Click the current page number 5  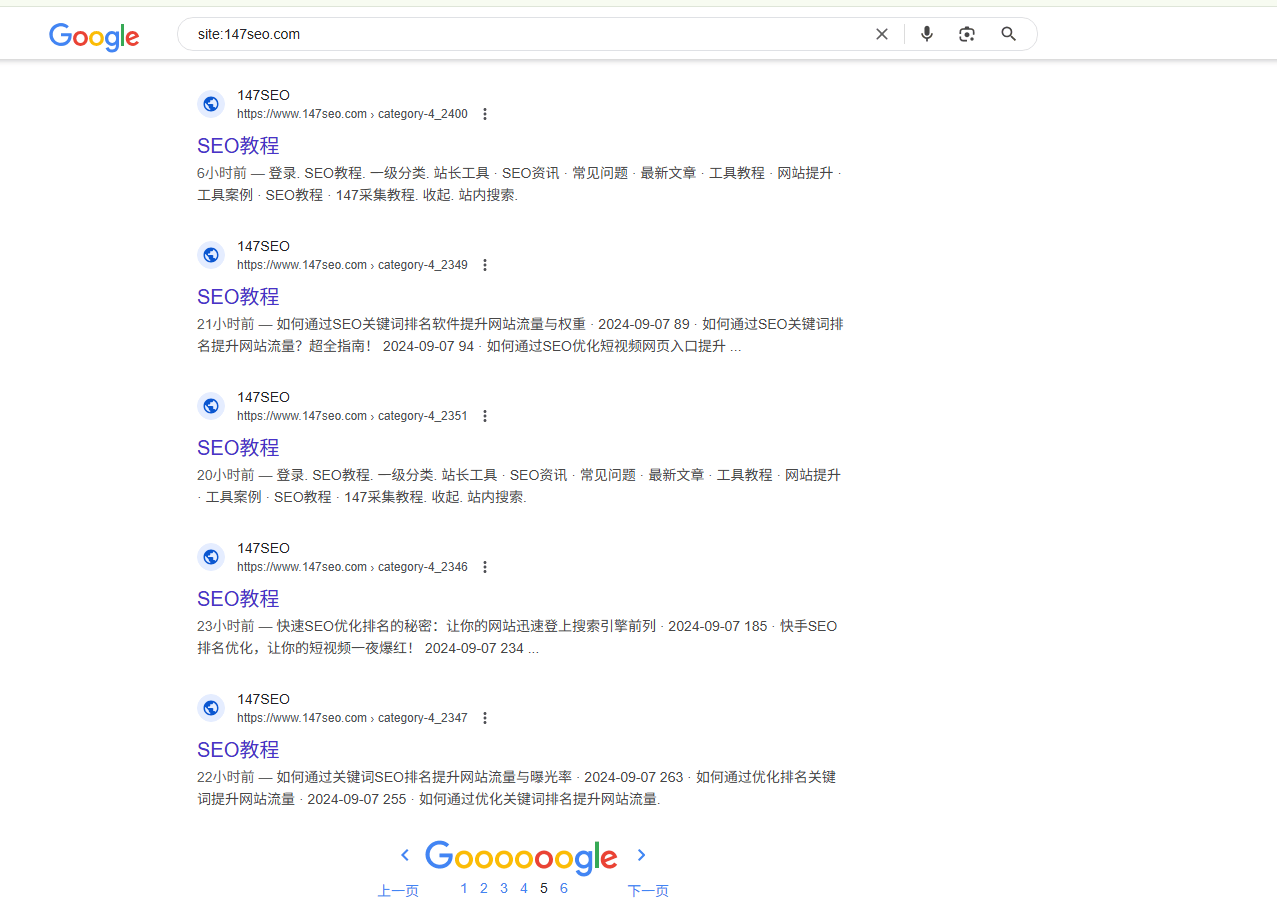click(544, 888)
